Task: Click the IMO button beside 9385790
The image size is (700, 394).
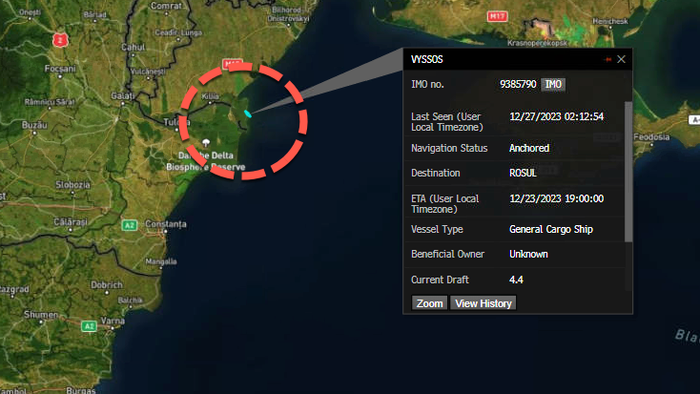Action: 553,84
